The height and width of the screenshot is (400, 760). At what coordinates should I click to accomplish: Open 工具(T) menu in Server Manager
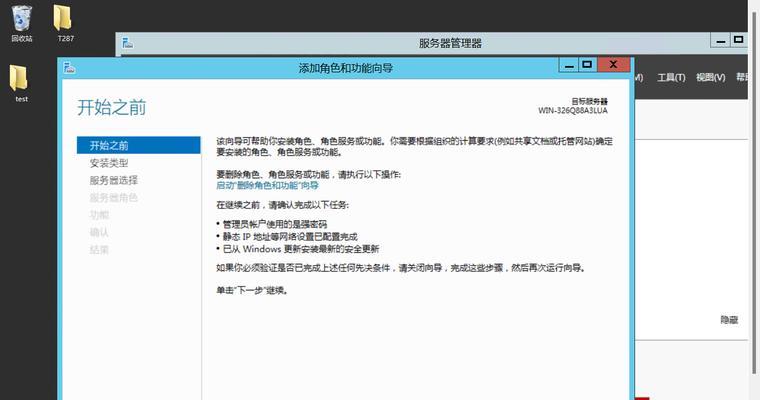(x=671, y=78)
